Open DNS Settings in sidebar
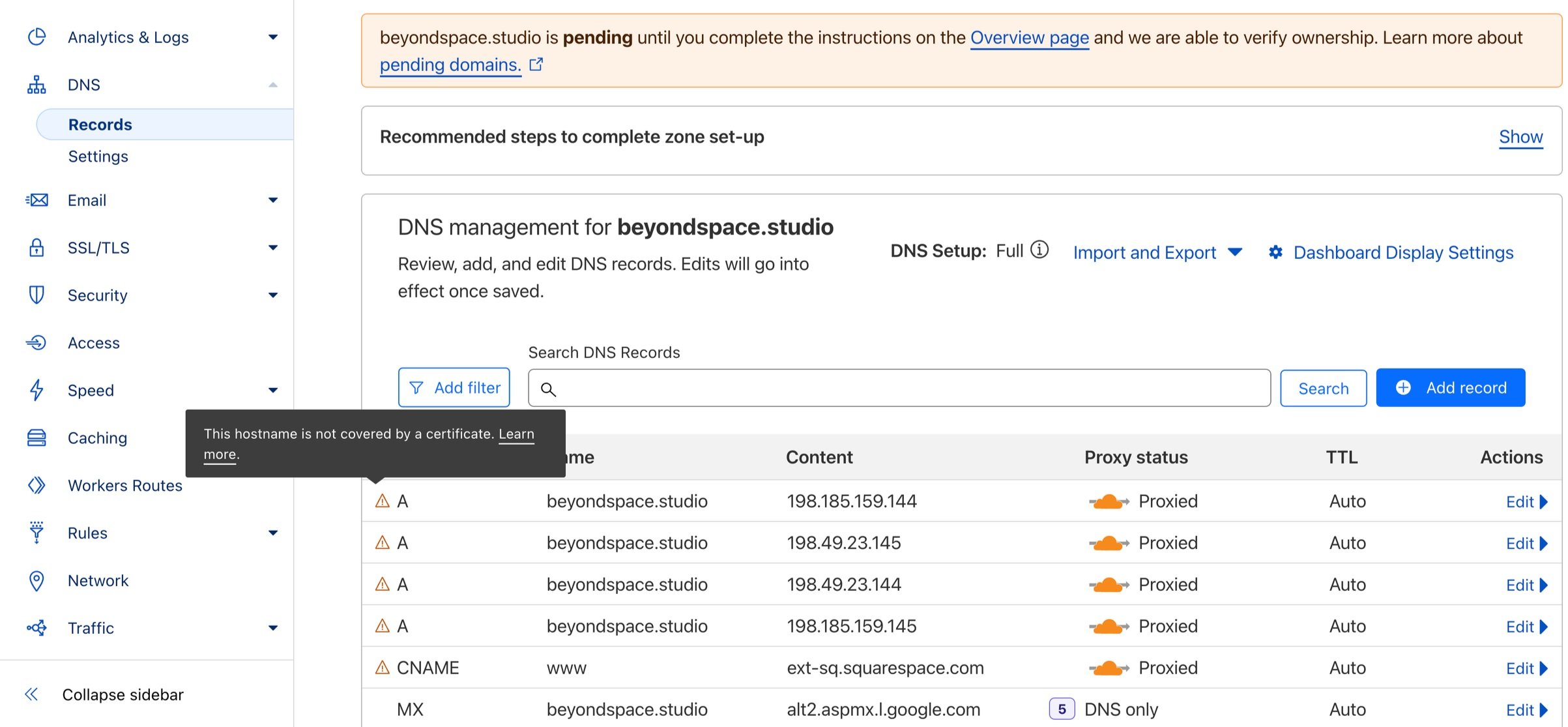 [x=98, y=156]
